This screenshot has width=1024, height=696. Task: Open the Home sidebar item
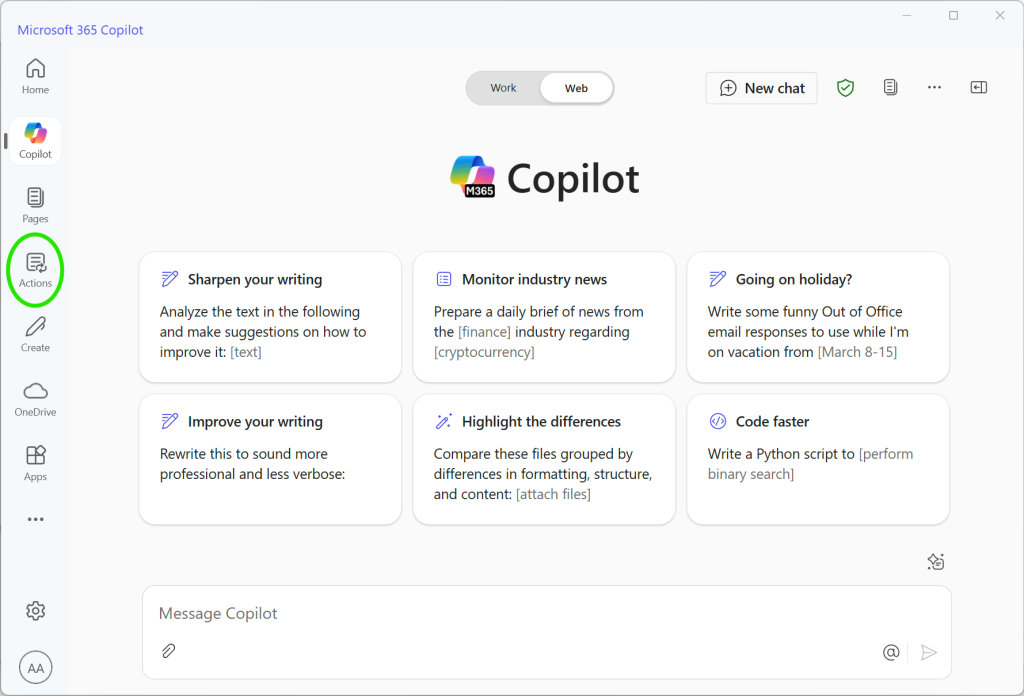(x=35, y=76)
